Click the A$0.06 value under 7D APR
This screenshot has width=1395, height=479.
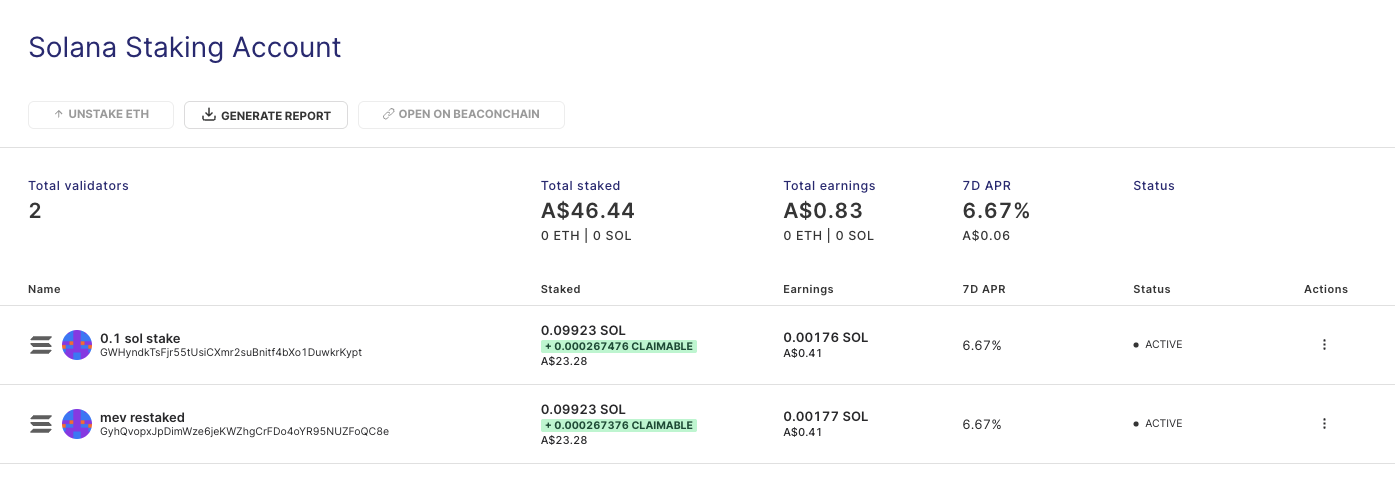[986, 236]
